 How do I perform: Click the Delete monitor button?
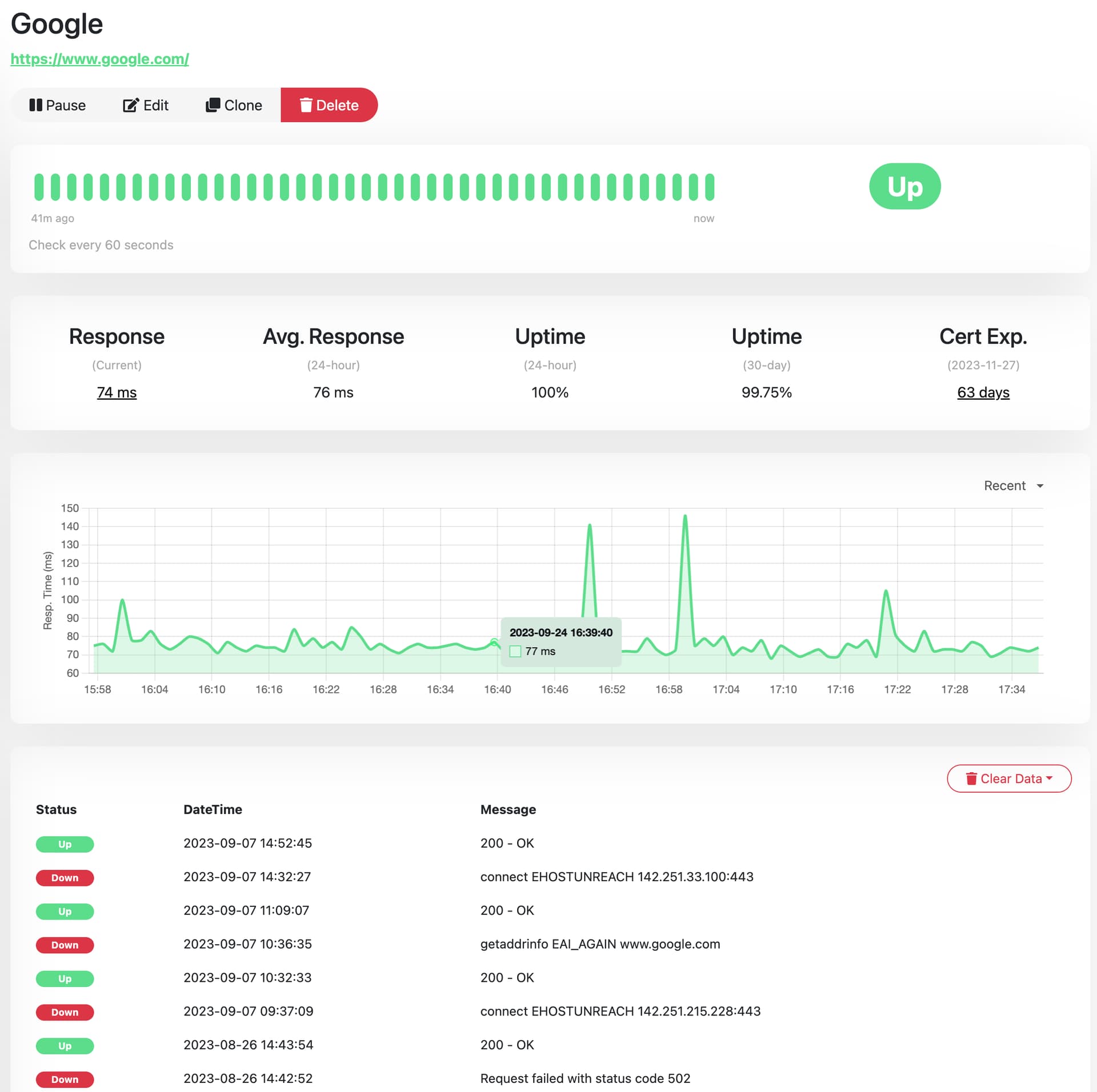coord(329,105)
